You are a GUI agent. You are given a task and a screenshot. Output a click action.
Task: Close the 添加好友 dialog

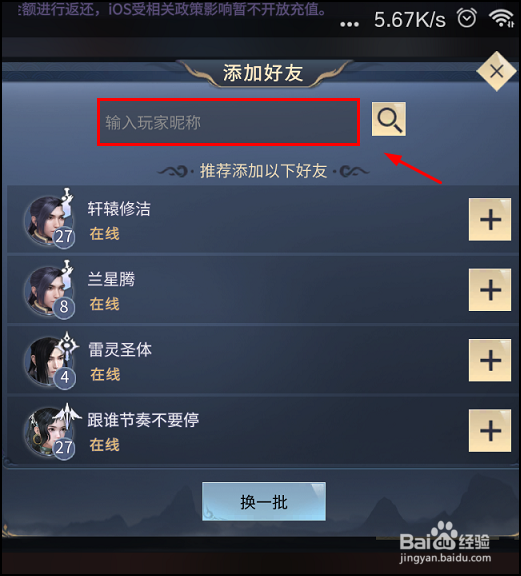pos(496,71)
